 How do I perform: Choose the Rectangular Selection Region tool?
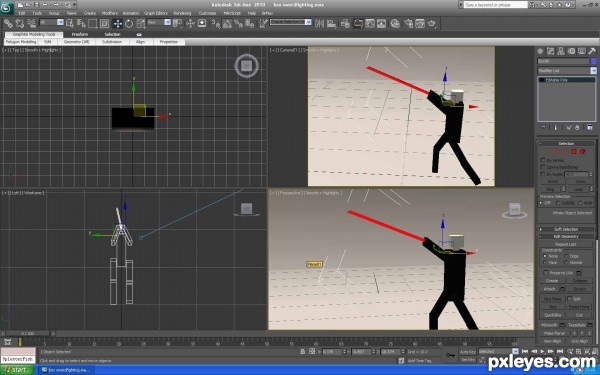tap(93, 24)
